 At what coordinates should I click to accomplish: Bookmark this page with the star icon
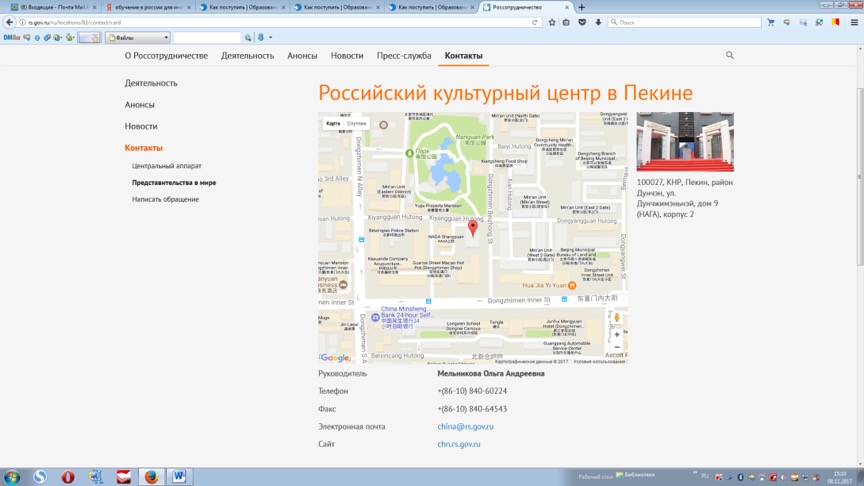click(x=552, y=22)
